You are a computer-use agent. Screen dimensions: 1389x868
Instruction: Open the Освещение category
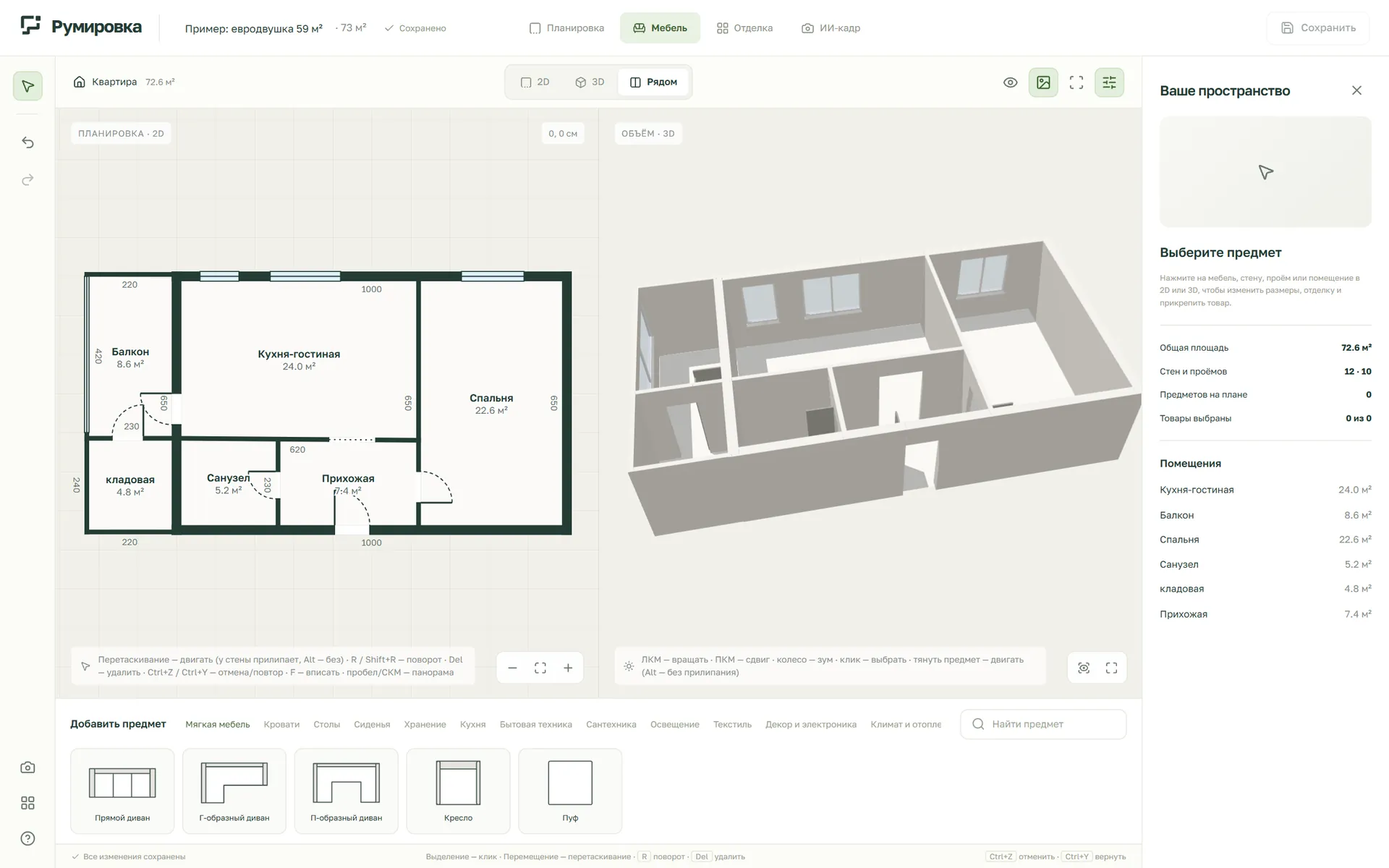point(674,724)
